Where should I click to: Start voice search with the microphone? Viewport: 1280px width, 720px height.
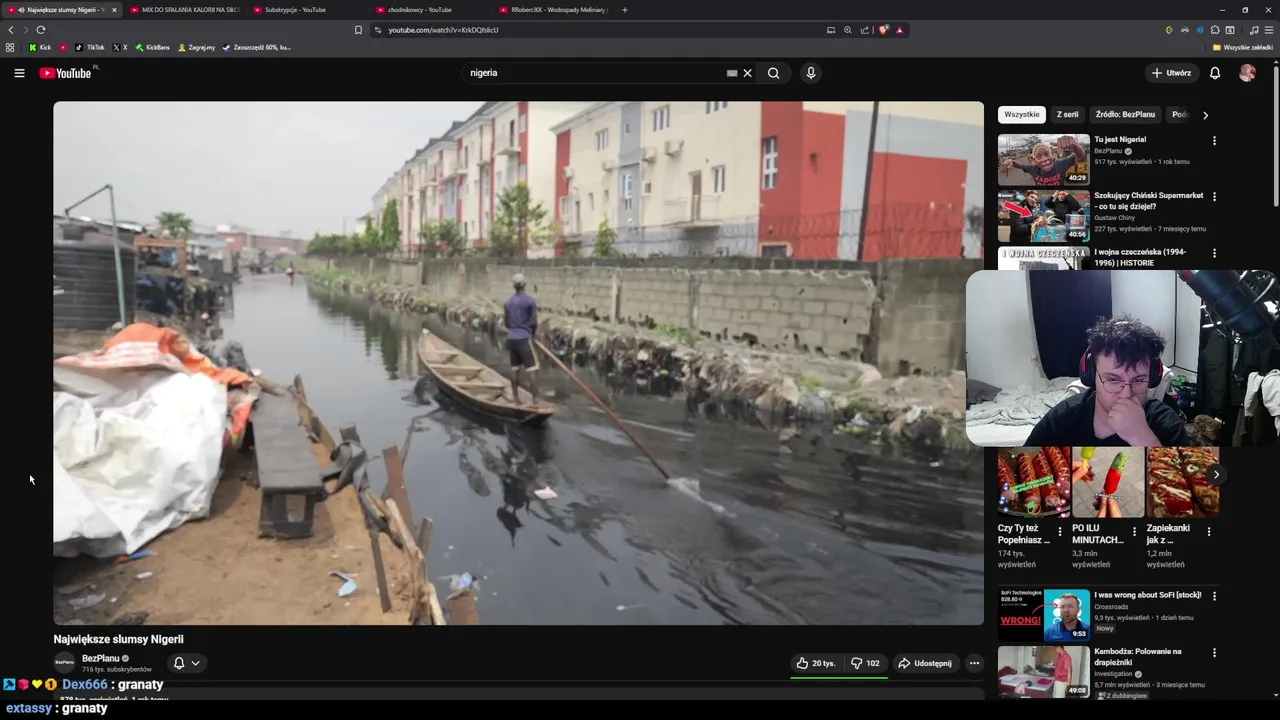coord(811,73)
